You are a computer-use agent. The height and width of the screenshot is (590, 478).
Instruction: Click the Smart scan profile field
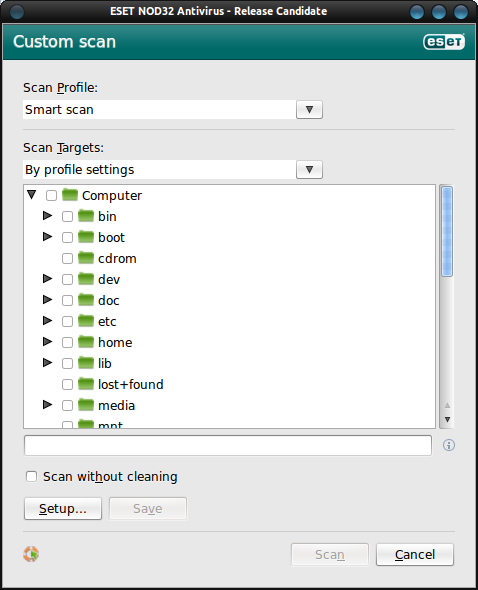[160, 109]
